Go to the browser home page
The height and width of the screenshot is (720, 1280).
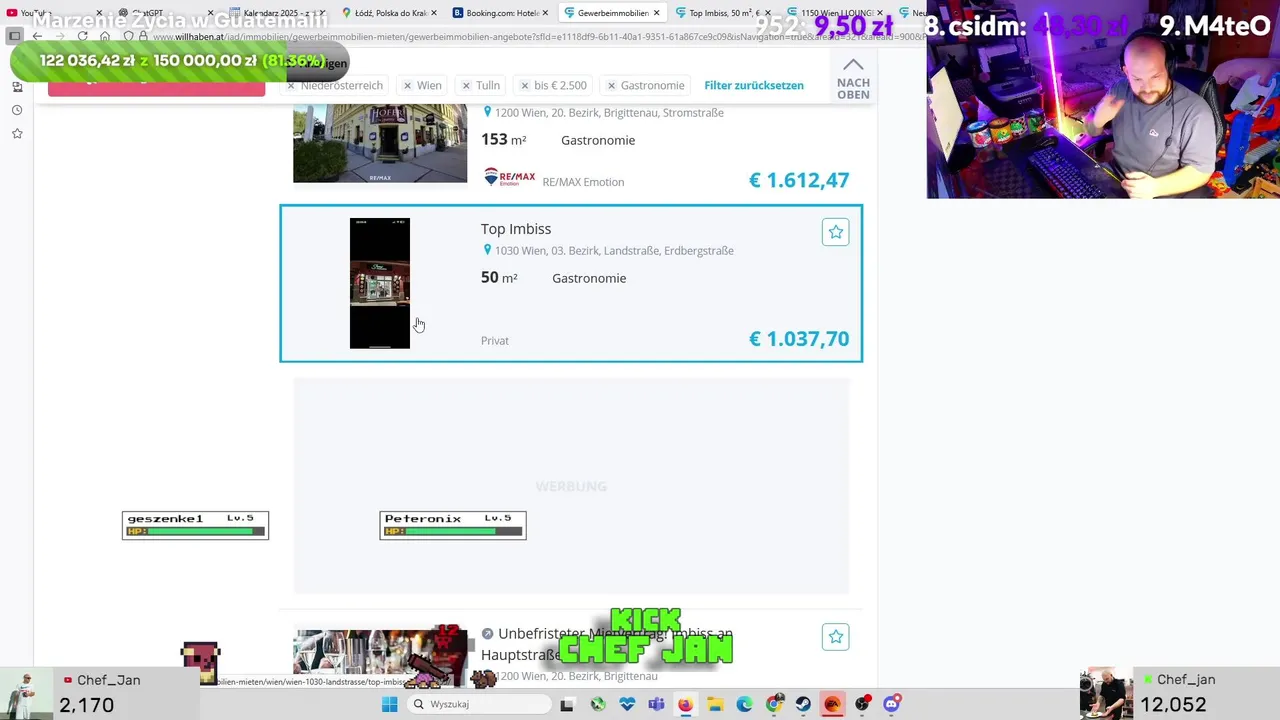click(105, 36)
